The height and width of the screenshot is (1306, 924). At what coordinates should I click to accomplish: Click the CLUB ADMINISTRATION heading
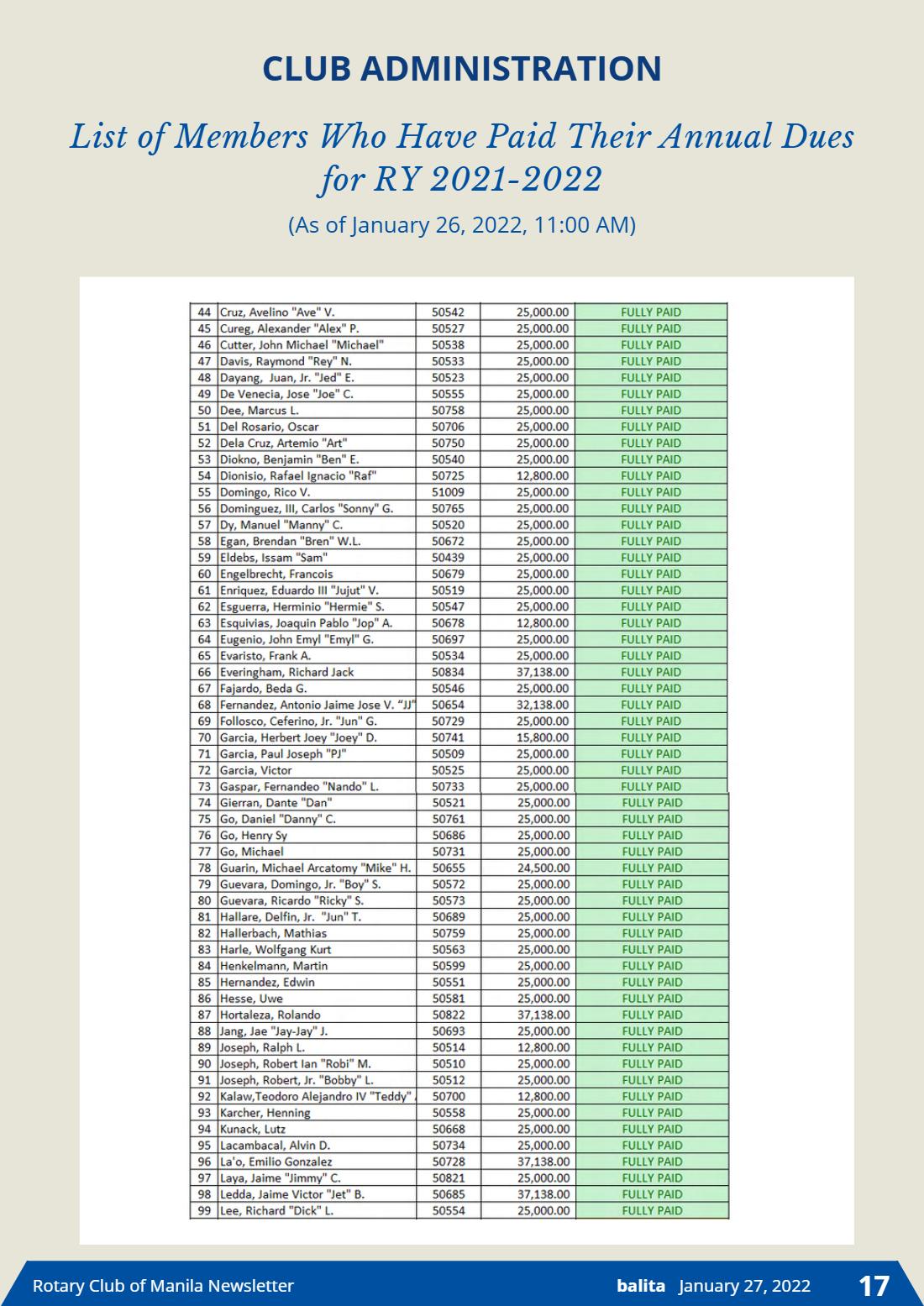click(x=462, y=68)
